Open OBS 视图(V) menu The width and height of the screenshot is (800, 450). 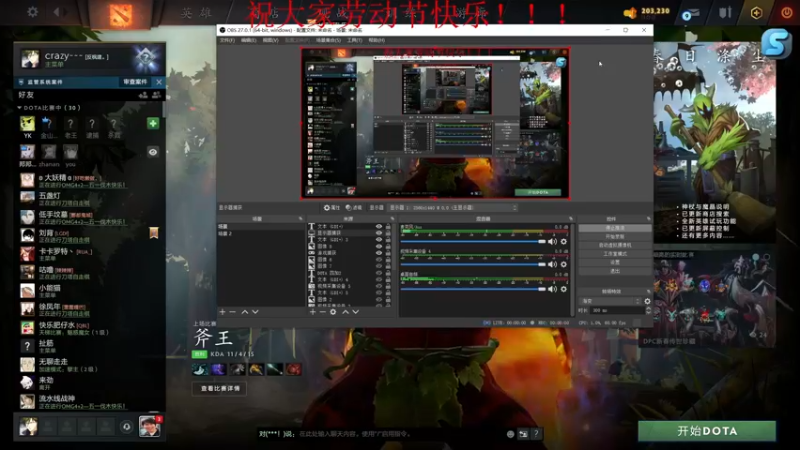(x=270, y=40)
